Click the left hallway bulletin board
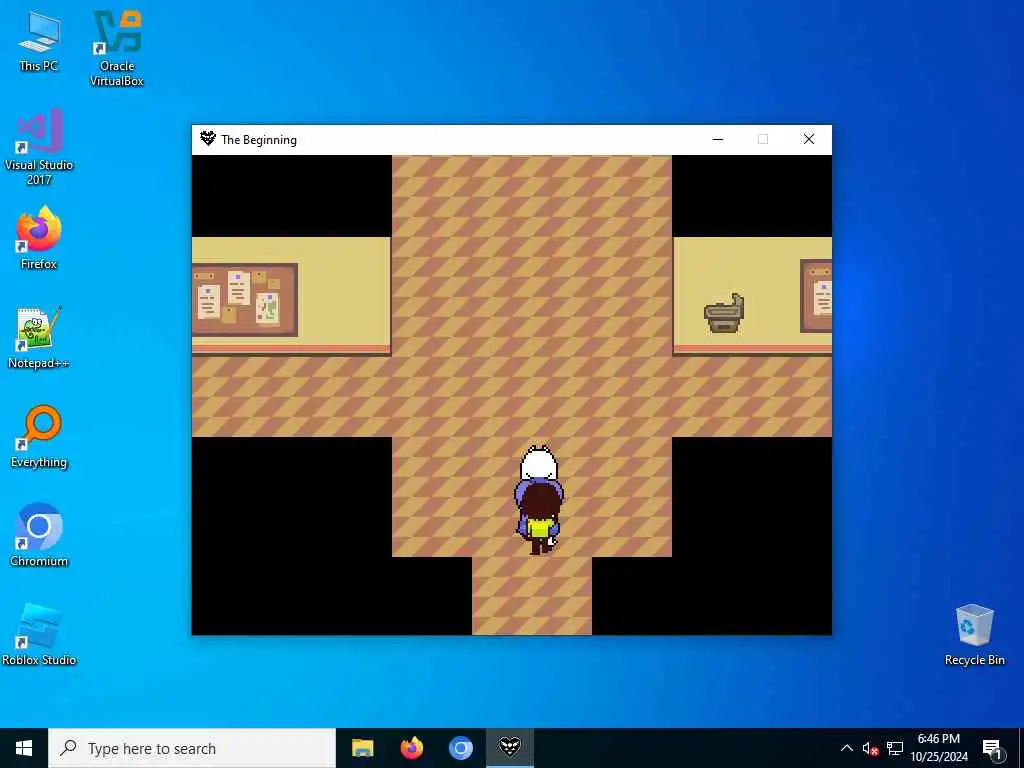 [x=245, y=300]
